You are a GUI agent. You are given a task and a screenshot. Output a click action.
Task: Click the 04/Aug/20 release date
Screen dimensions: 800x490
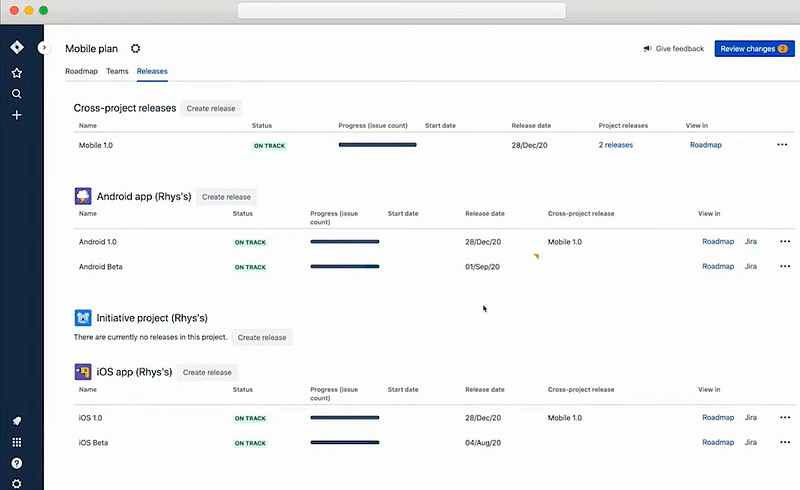(x=483, y=443)
